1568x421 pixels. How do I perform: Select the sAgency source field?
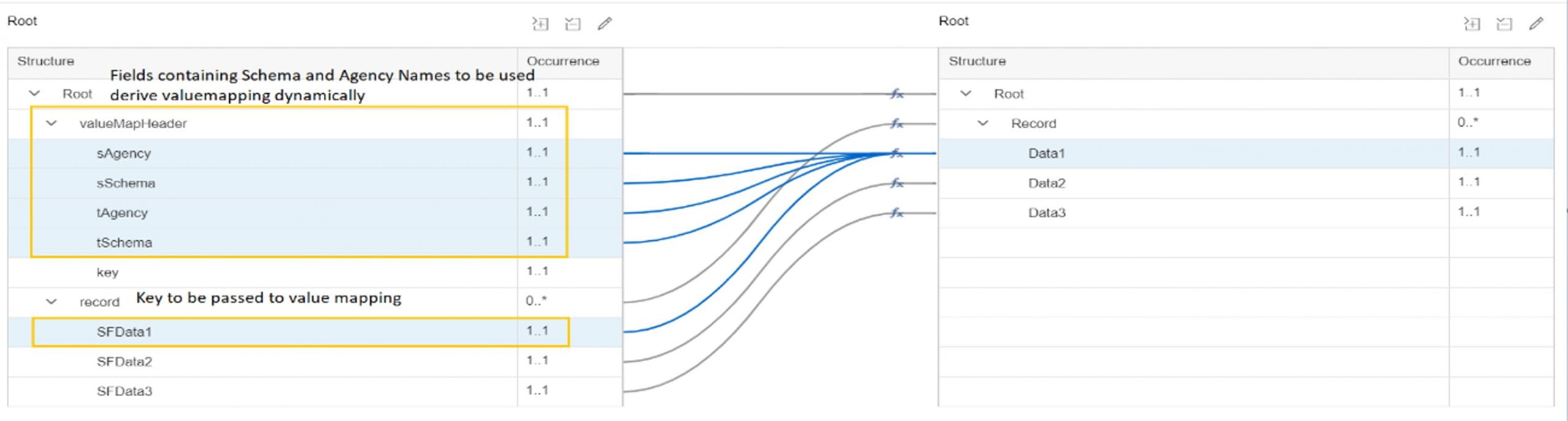315,154
